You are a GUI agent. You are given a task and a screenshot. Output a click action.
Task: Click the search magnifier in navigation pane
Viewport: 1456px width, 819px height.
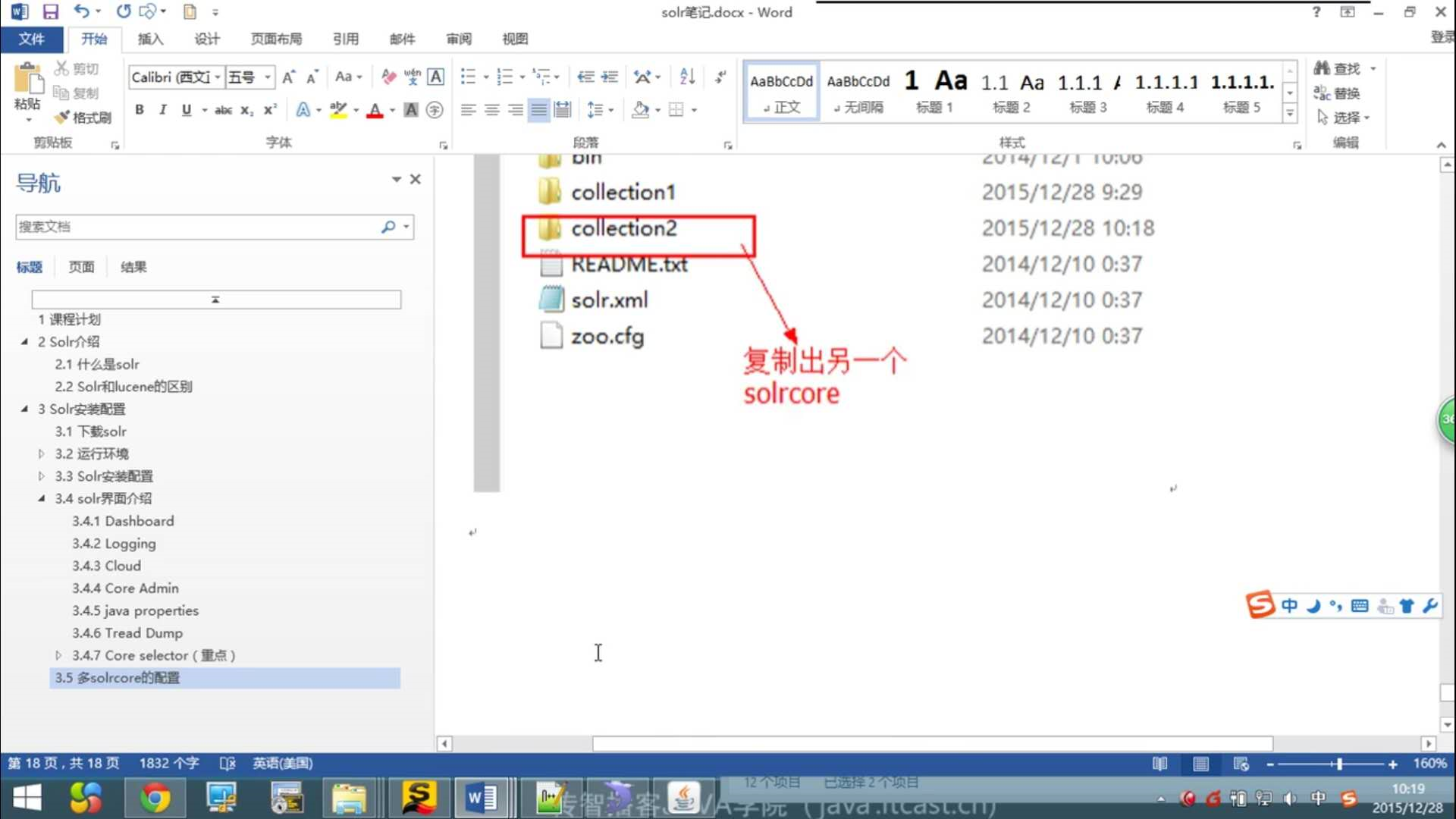pyautogui.click(x=388, y=227)
